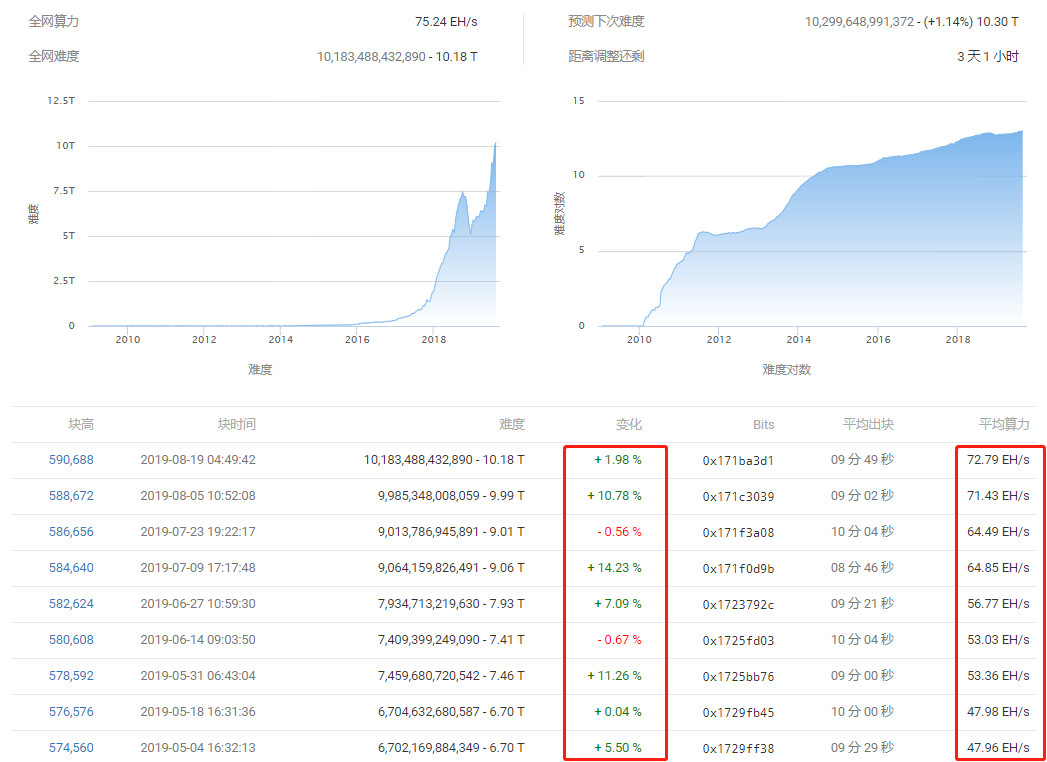
Task: Open block height 586,656 link
Action: (x=71, y=532)
